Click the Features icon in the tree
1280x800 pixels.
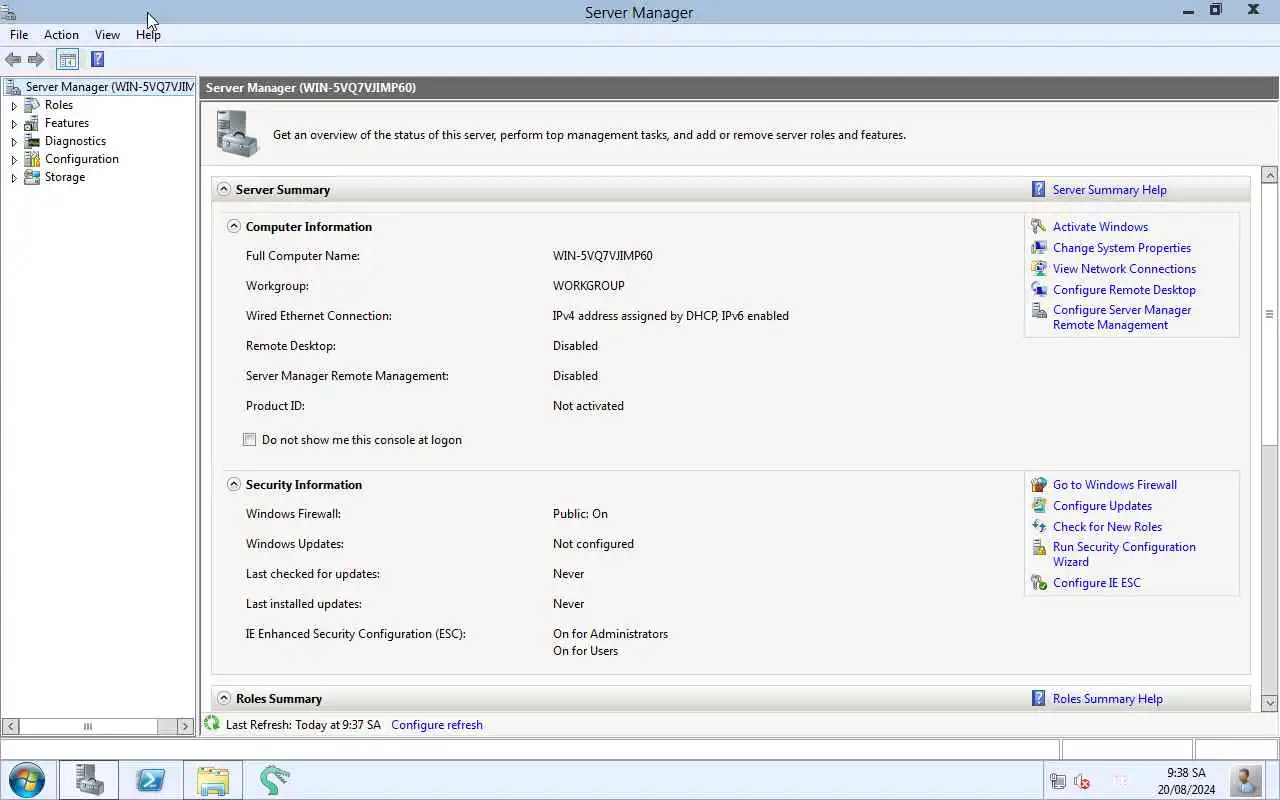pos(32,123)
